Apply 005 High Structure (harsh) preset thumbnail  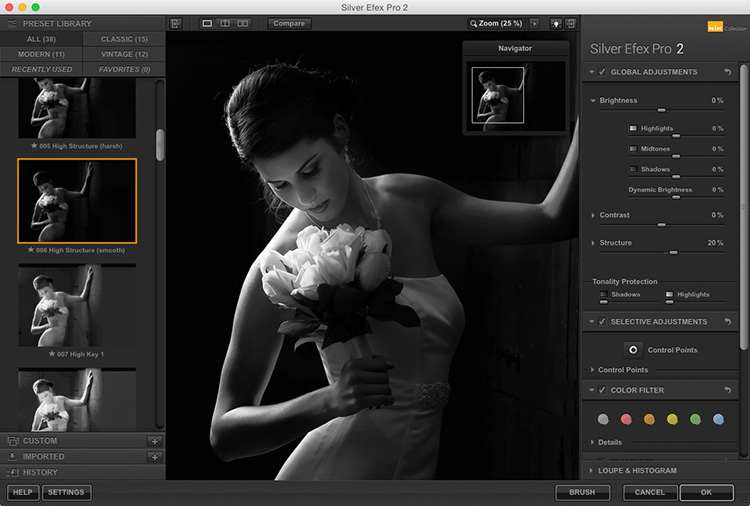[x=77, y=108]
